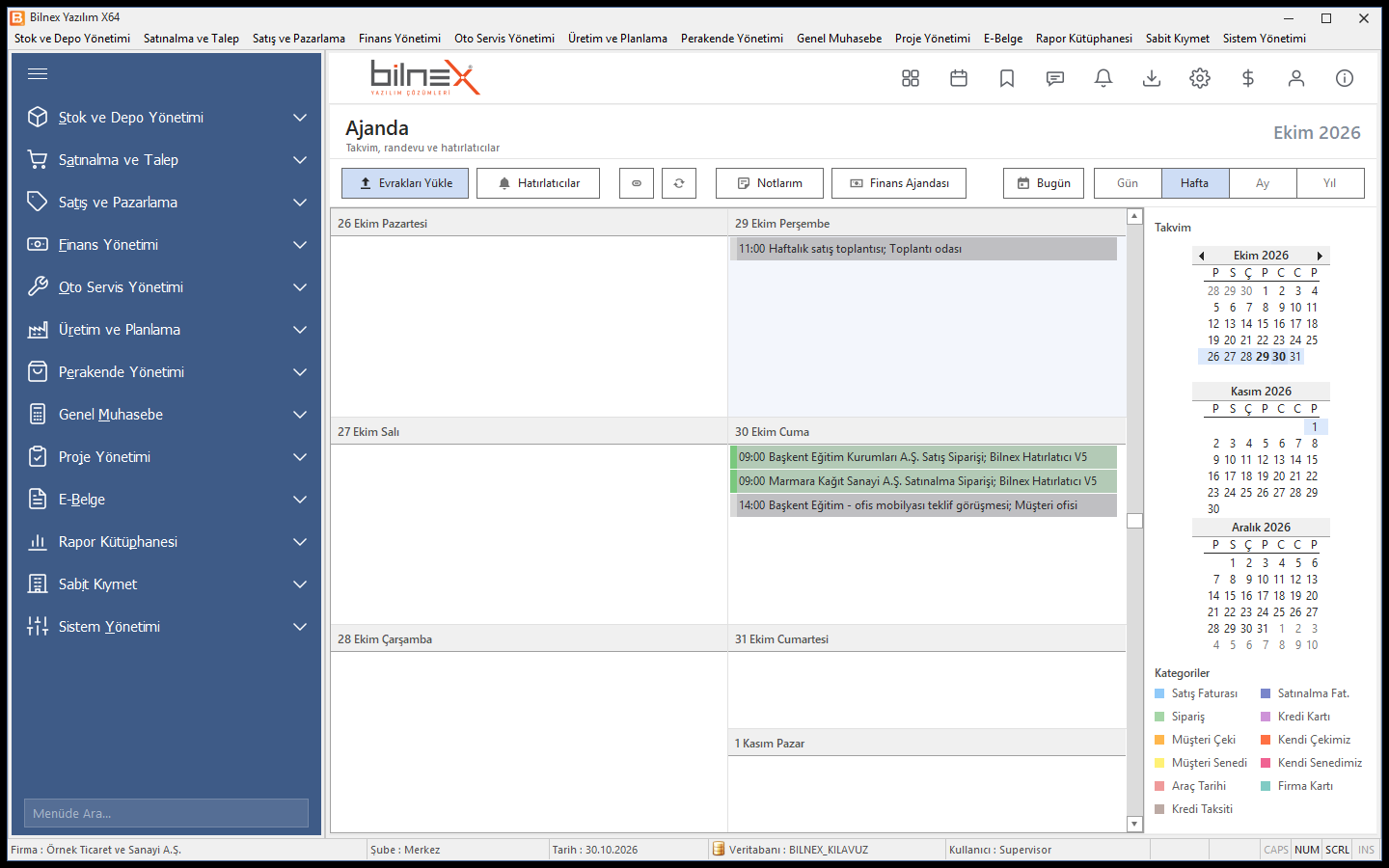Expand Genel Muhasebe sidebar section
The image size is (1389, 868).
point(300,415)
